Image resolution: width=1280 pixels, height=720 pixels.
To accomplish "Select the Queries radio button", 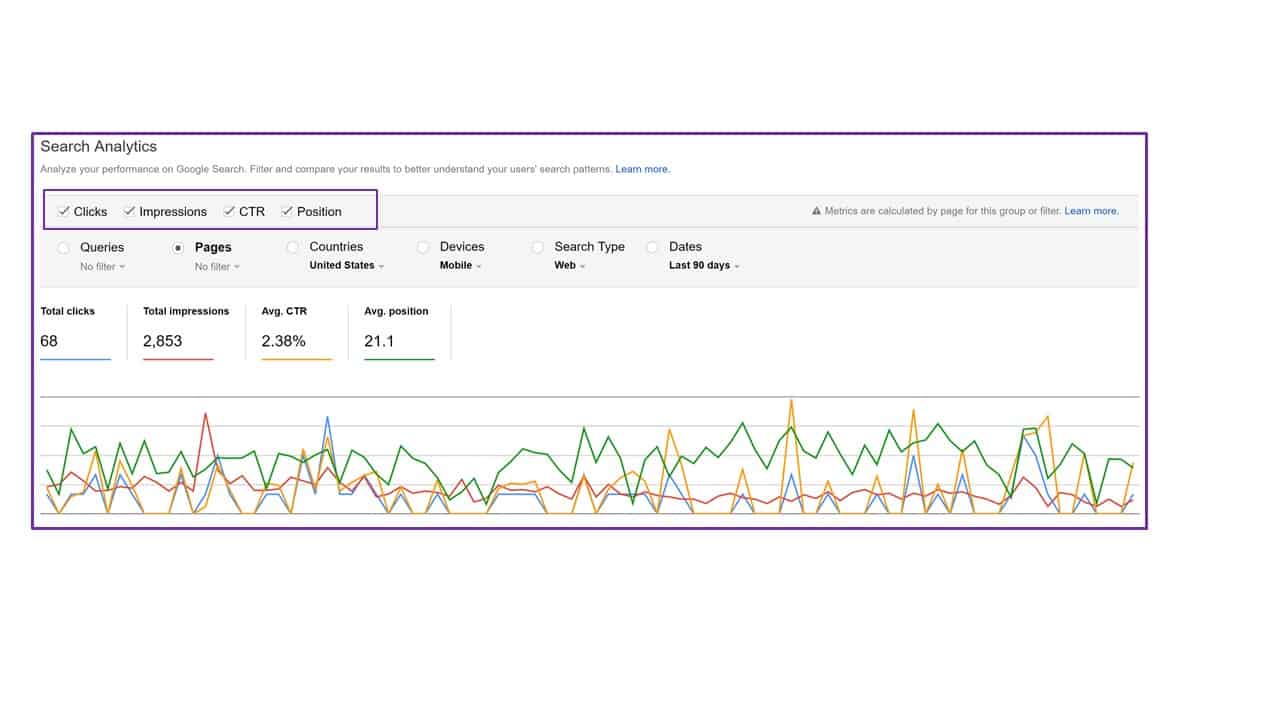I will pos(64,247).
